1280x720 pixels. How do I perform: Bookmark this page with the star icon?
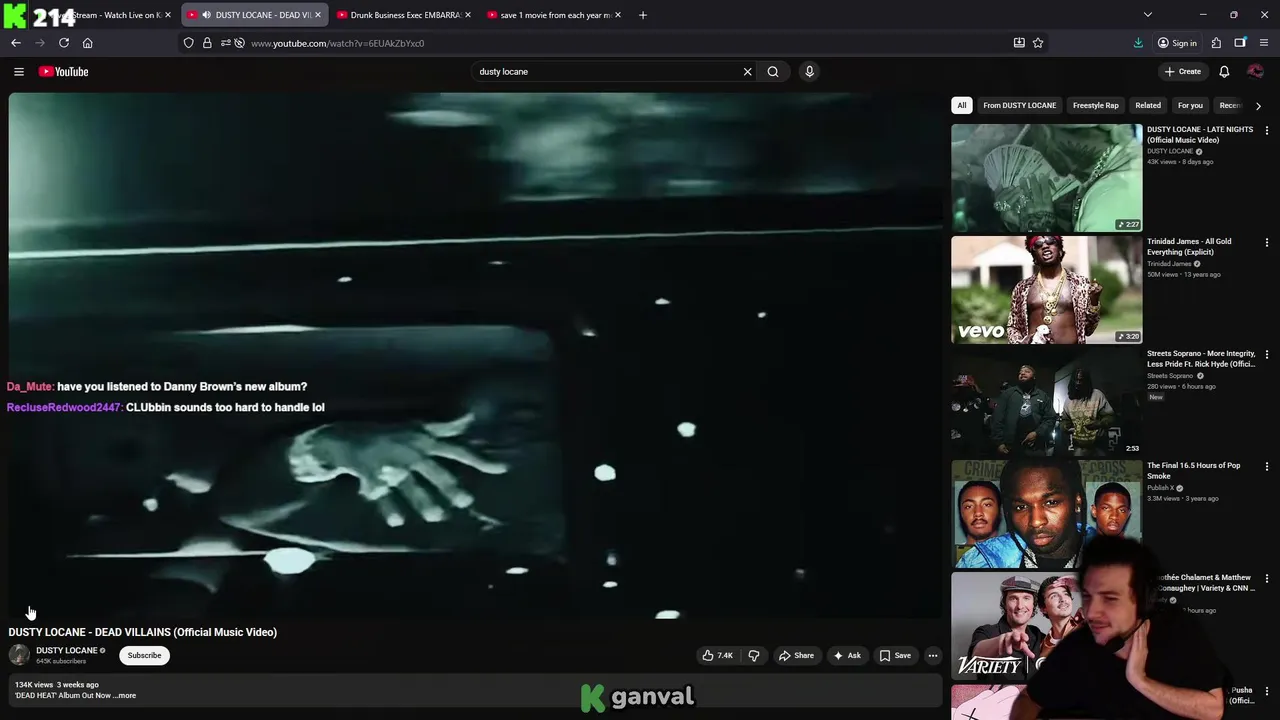1038,43
